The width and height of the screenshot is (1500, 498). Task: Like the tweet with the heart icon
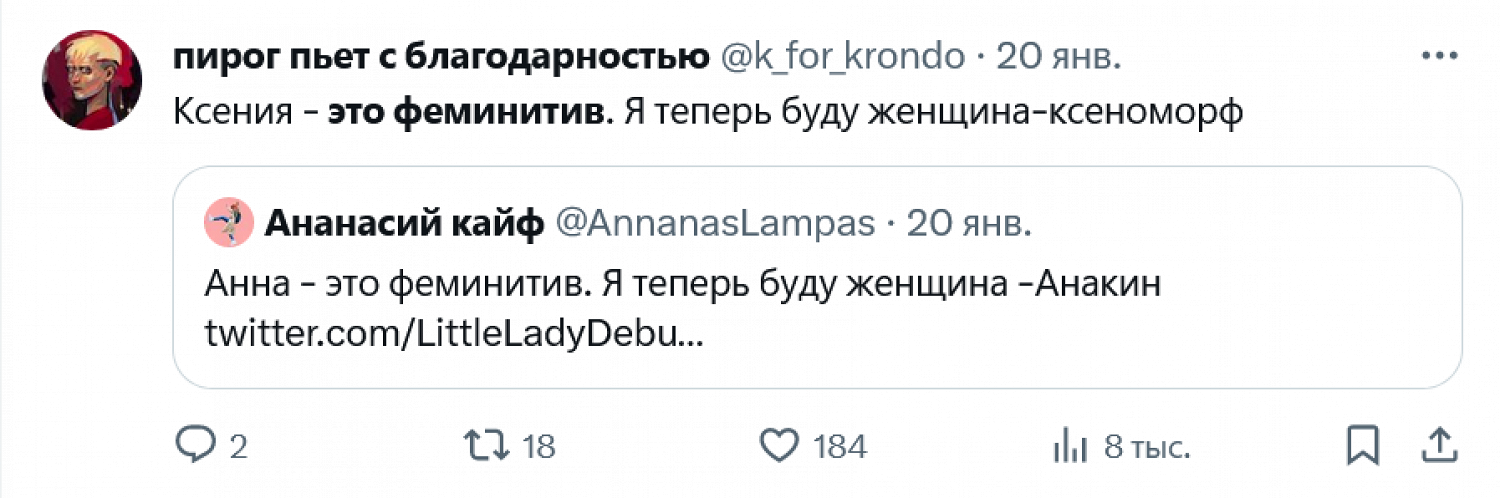coord(780,446)
